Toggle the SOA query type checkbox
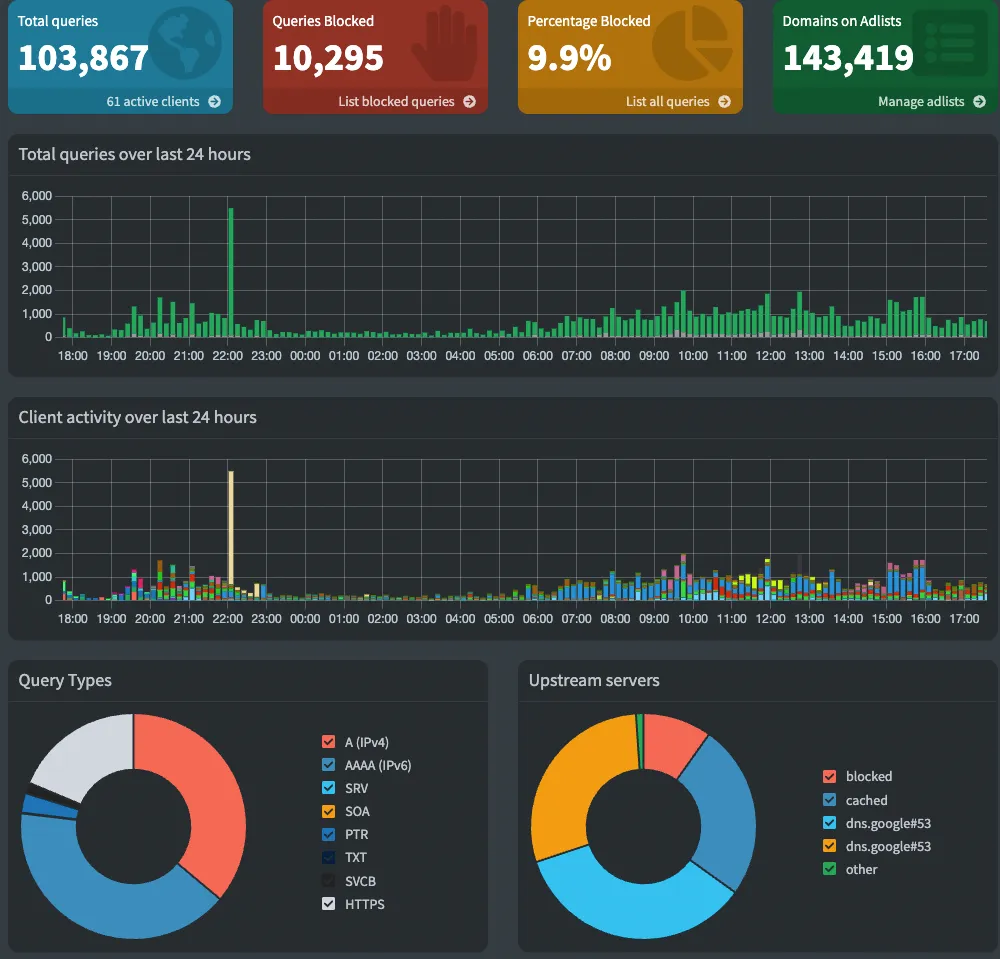 (x=328, y=811)
